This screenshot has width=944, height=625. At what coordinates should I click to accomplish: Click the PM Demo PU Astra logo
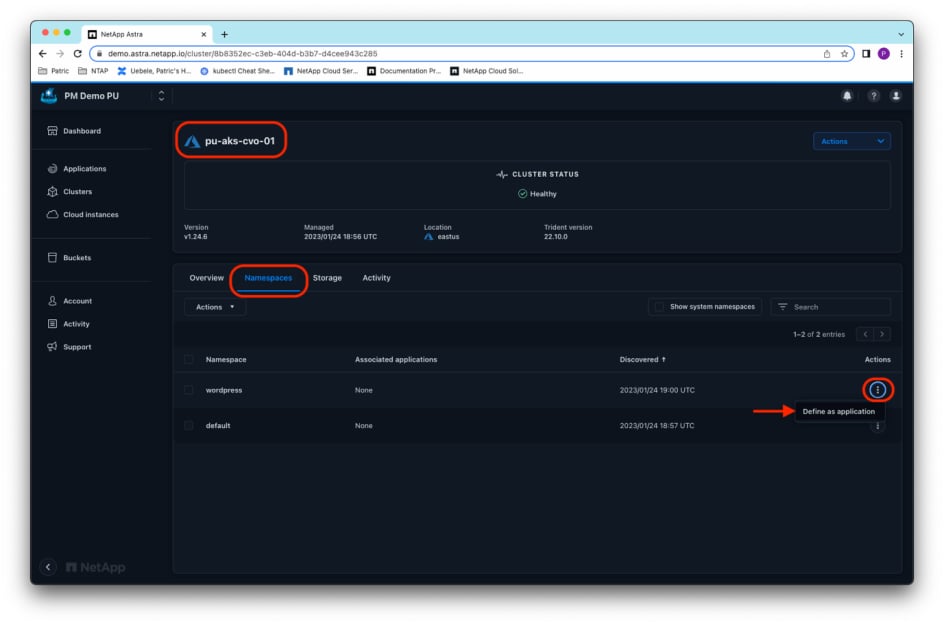pos(49,96)
